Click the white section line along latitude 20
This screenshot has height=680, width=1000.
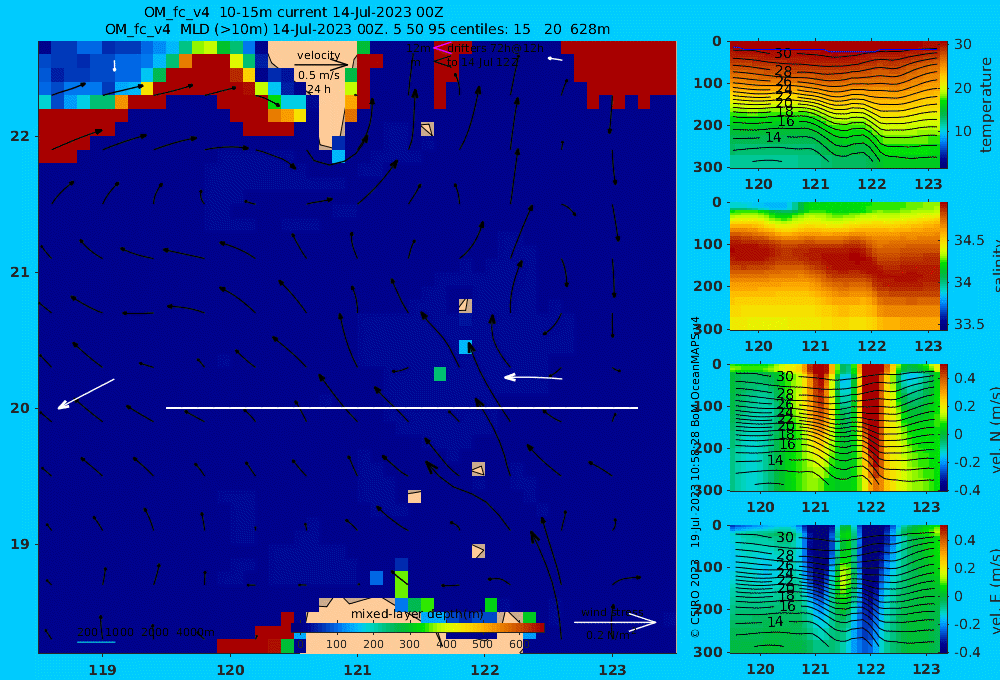click(x=402, y=408)
